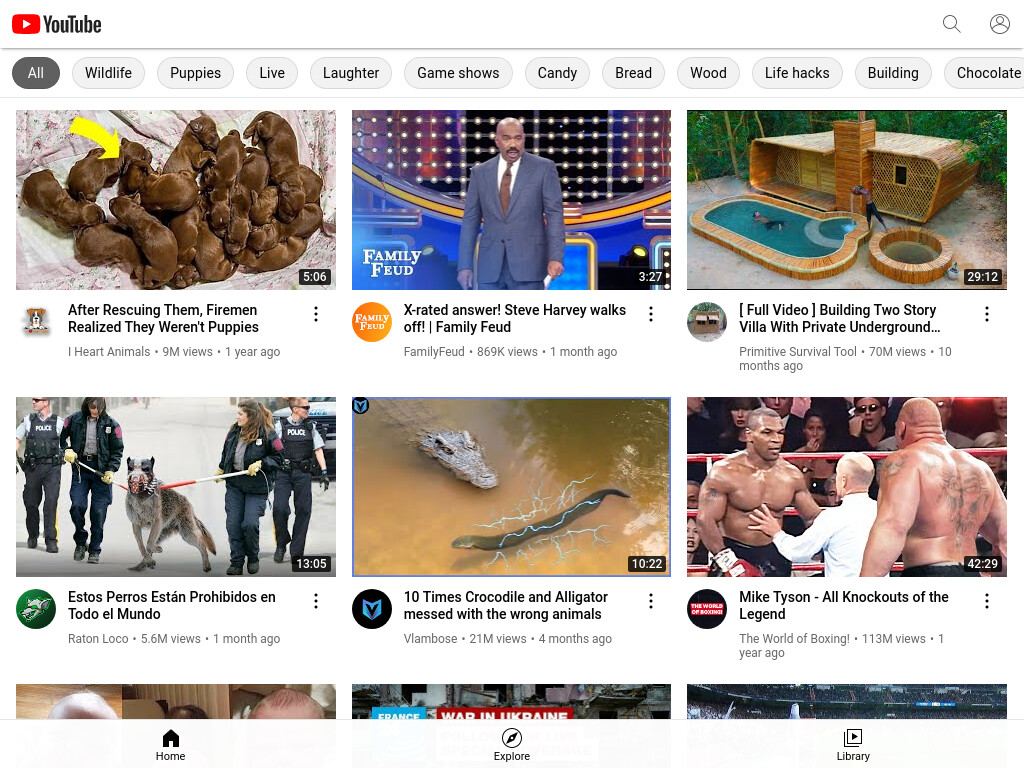Image resolution: width=1024 pixels, height=768 pixels.
Task: Click the YouTube logo
Action: [57, 24]
